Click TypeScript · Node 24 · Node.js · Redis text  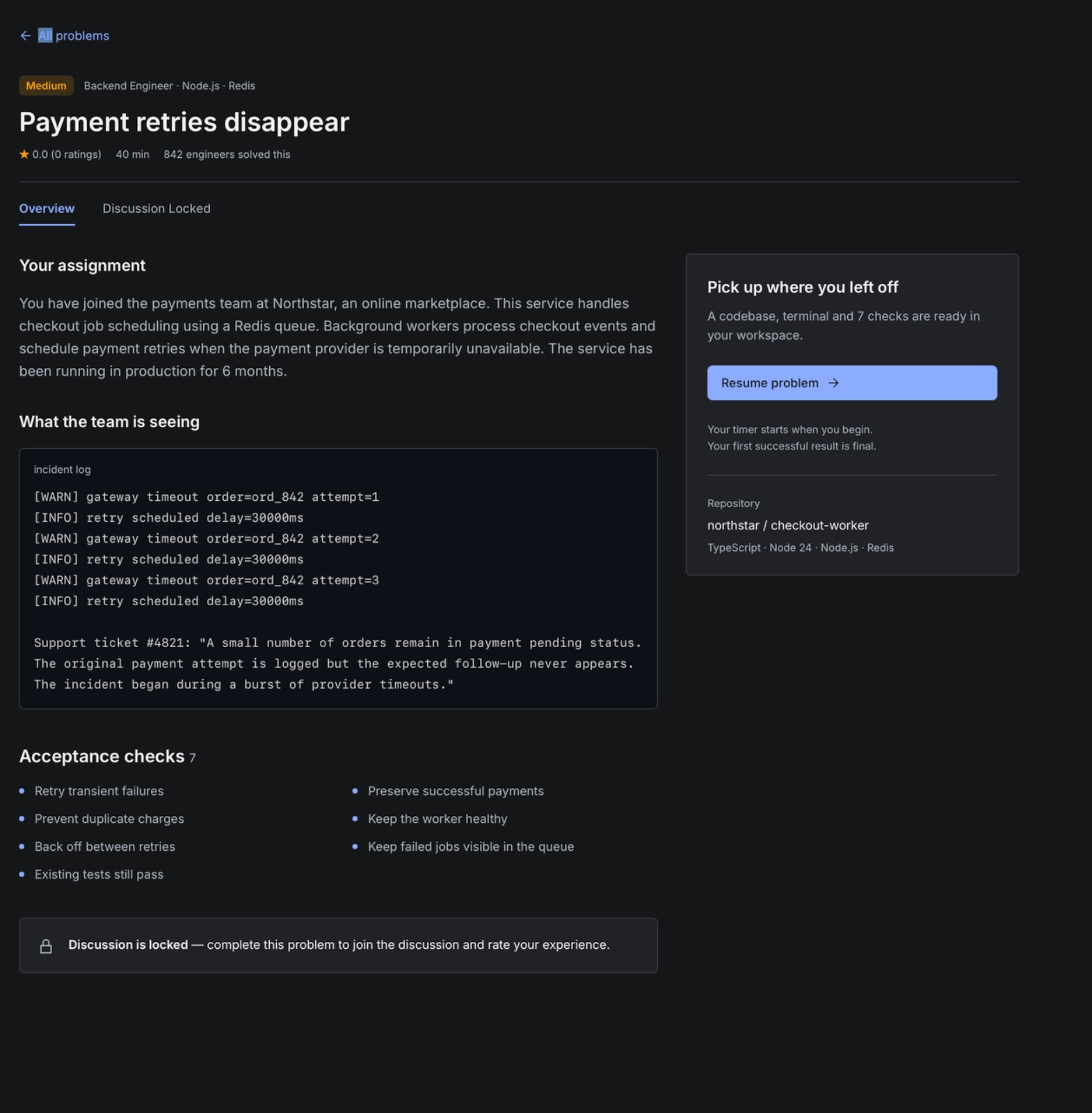tap(801, 547)
